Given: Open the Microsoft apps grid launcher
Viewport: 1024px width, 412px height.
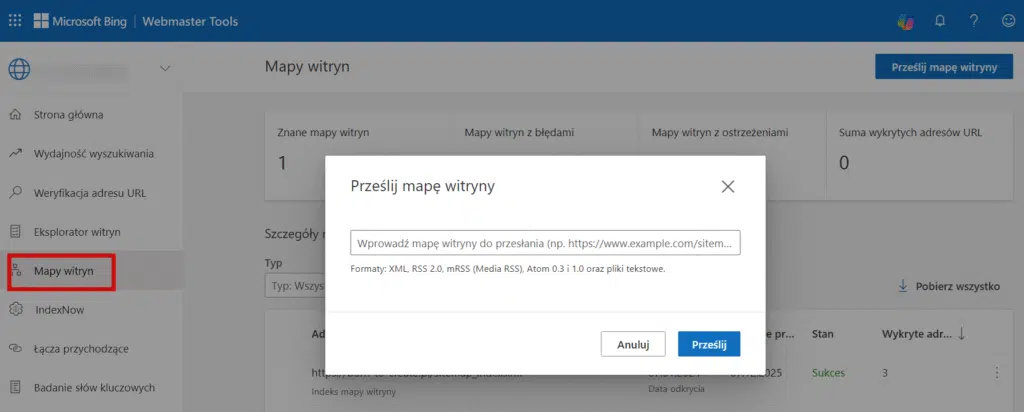Looking at the screenshot, I should click(15, 21).
